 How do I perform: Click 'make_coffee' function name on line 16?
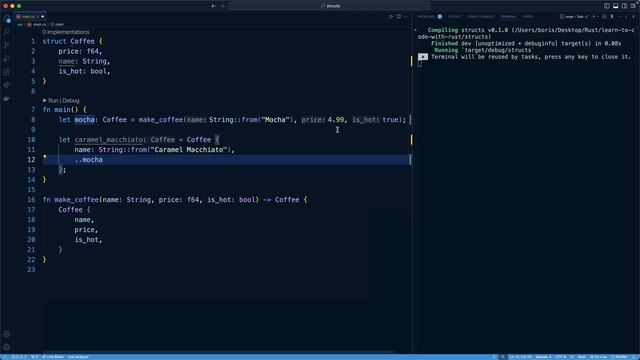click(x=76, y=200)
